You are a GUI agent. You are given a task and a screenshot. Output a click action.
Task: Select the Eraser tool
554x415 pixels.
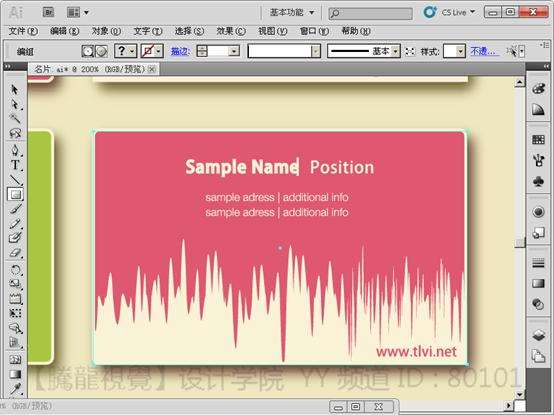[x=15, y=253]
